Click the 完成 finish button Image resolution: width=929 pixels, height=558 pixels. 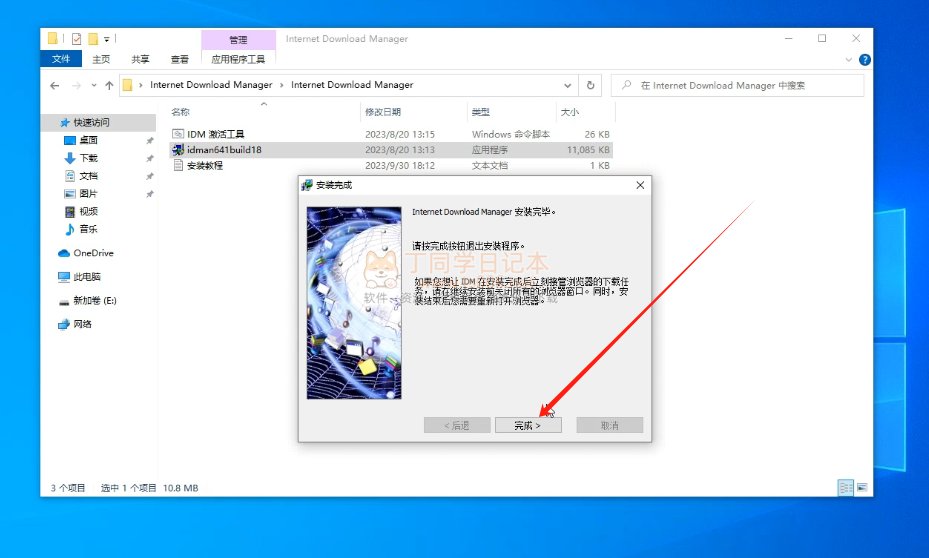tap(528, 425)
